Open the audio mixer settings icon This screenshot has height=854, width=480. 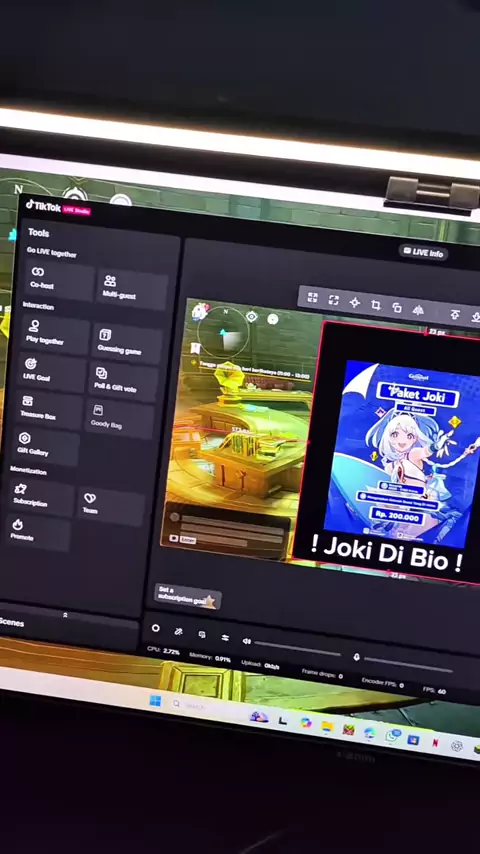tap(225, 637)
